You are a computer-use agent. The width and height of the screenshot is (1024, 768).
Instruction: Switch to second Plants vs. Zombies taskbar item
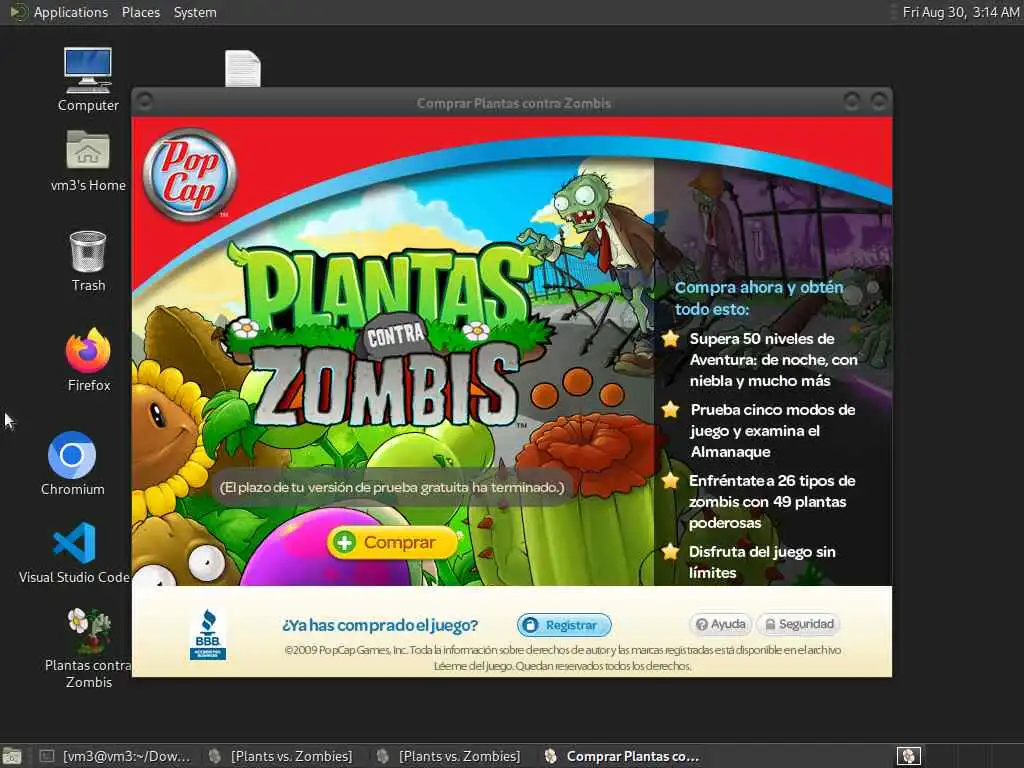(x=449, y=756)
